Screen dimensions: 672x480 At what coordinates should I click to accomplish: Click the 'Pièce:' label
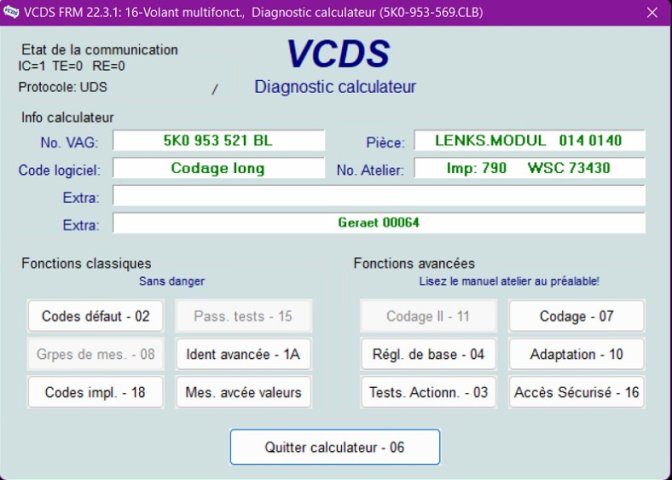point(385,143)
